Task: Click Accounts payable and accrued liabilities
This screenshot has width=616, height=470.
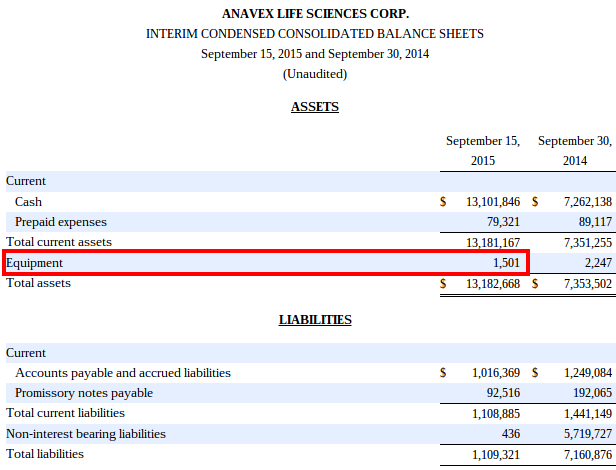Action: 123,373
